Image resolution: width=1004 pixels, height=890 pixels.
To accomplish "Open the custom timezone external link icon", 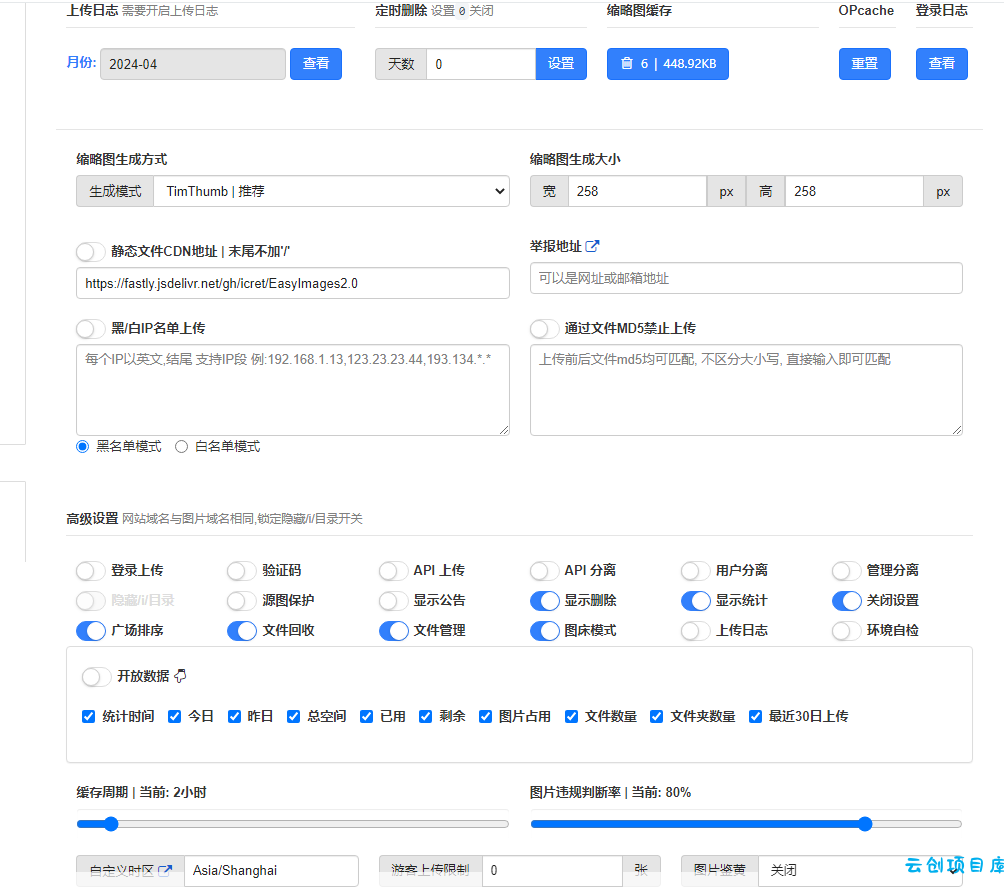I will click(165, 870).
